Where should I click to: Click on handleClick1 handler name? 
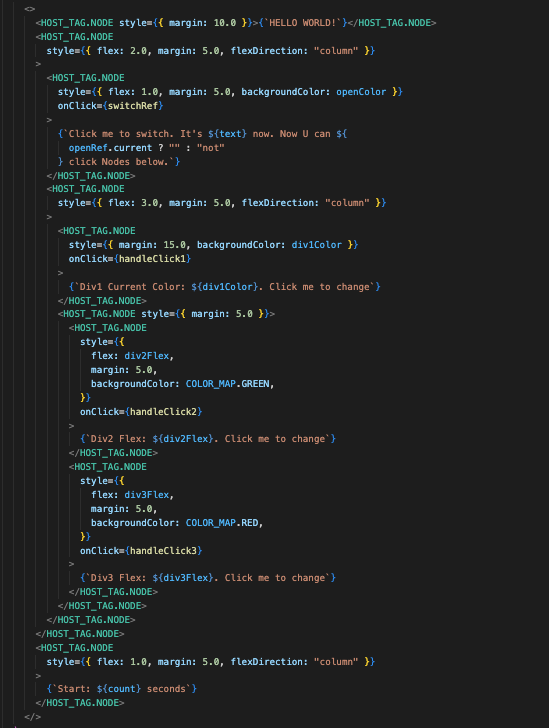coord(152,259)
